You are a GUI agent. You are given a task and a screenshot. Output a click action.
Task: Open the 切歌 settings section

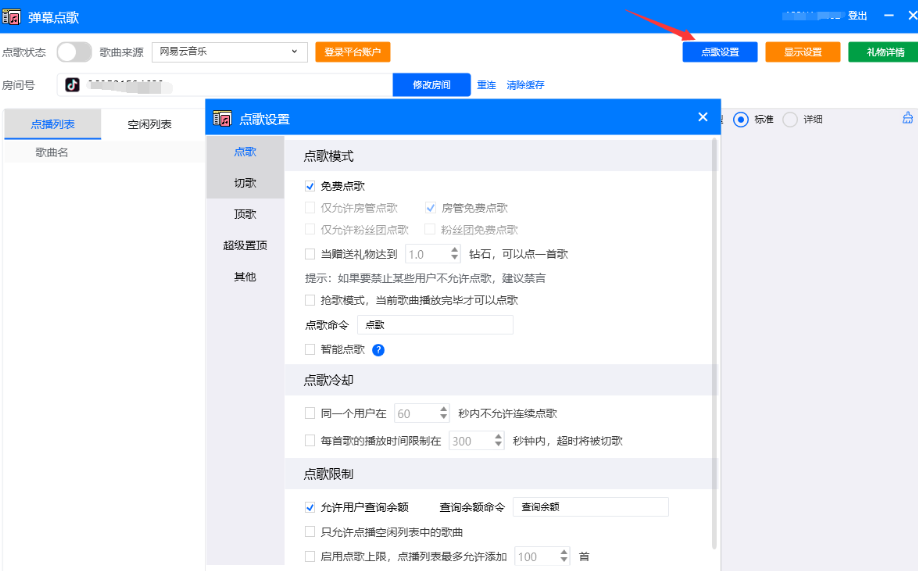click(x=245, y=183)
